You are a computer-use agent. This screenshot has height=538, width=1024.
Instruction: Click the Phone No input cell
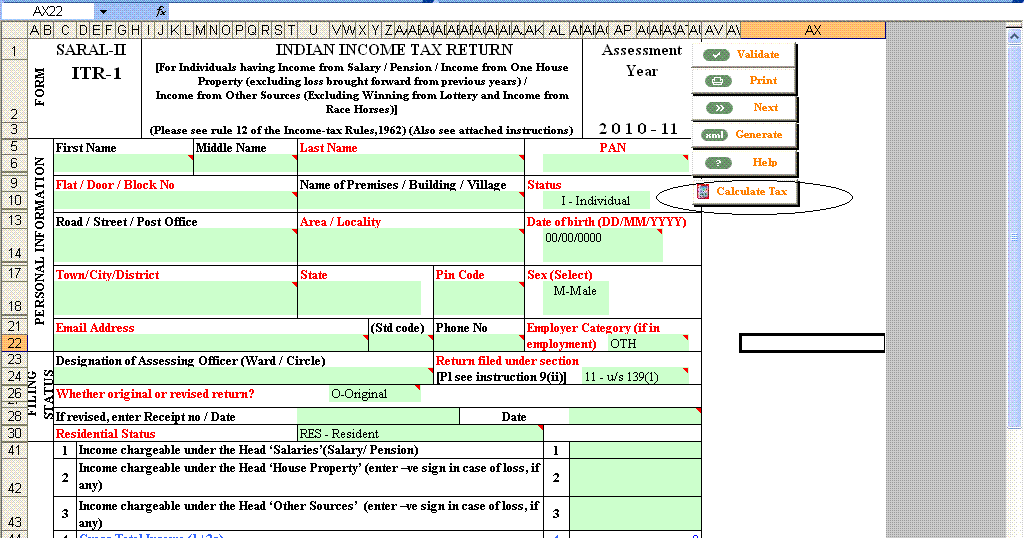479,342
